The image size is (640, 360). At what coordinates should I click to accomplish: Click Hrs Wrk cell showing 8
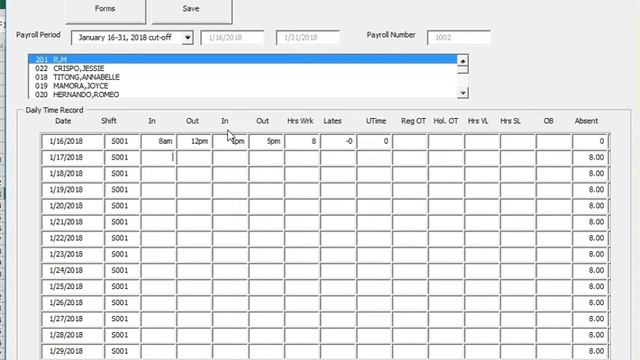[302, 141]
